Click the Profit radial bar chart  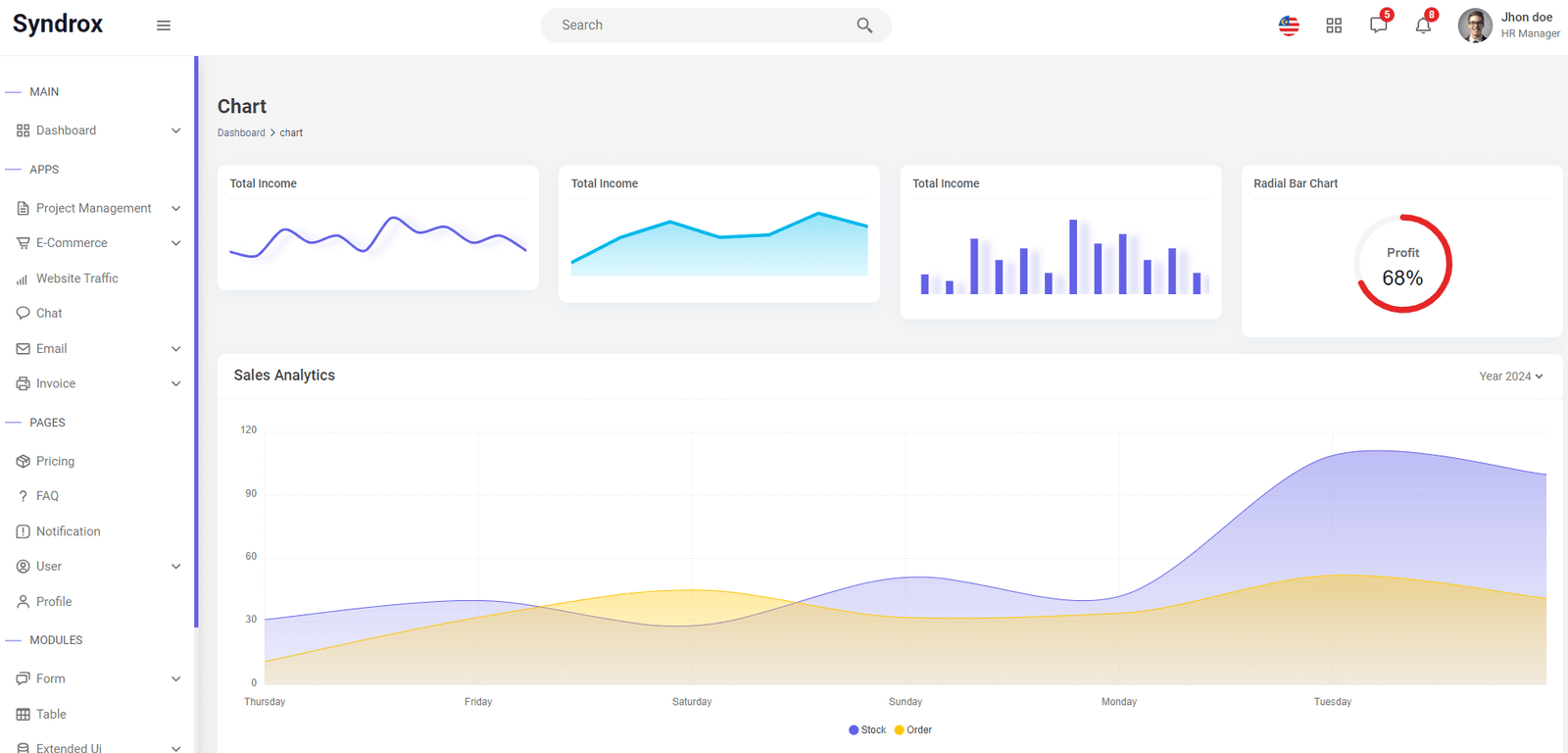1402,264
